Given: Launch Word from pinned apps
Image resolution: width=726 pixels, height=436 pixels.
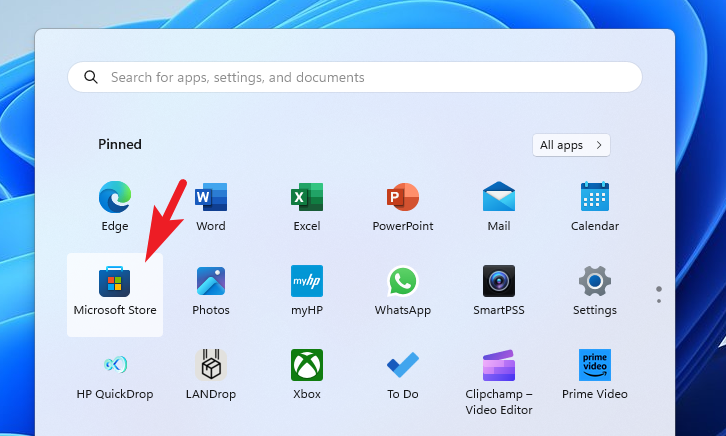Looking at the screenshot, I should tap(211, 206).
